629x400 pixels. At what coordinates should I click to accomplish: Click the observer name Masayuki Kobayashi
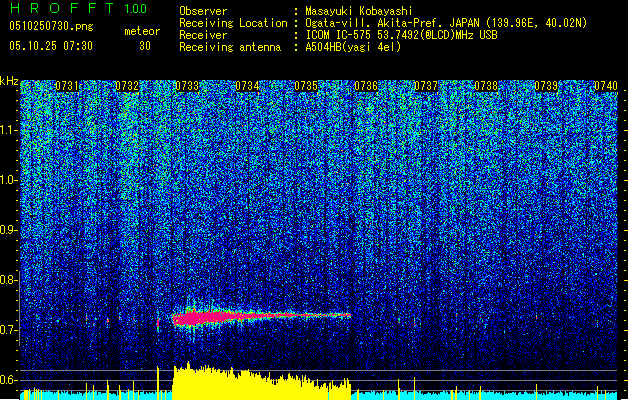[359, 11]
